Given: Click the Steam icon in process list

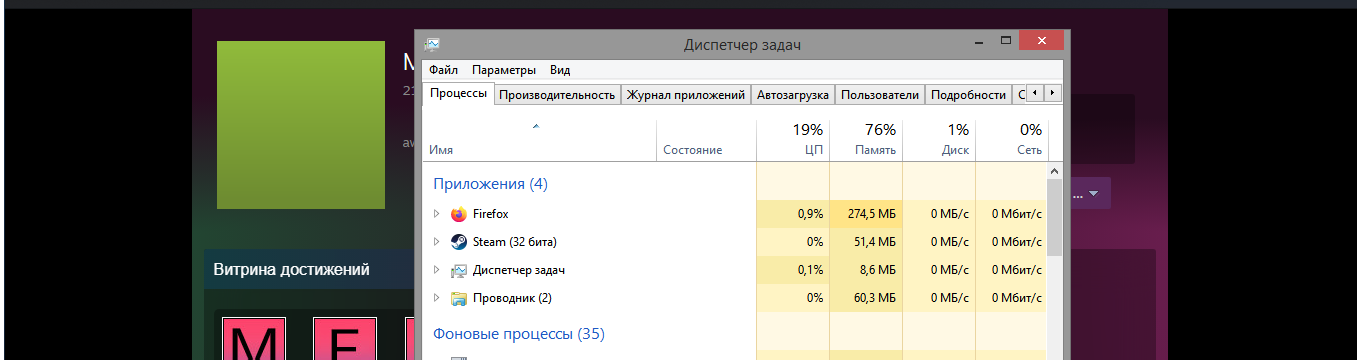Looking at the screenshot, I should 459,242.
